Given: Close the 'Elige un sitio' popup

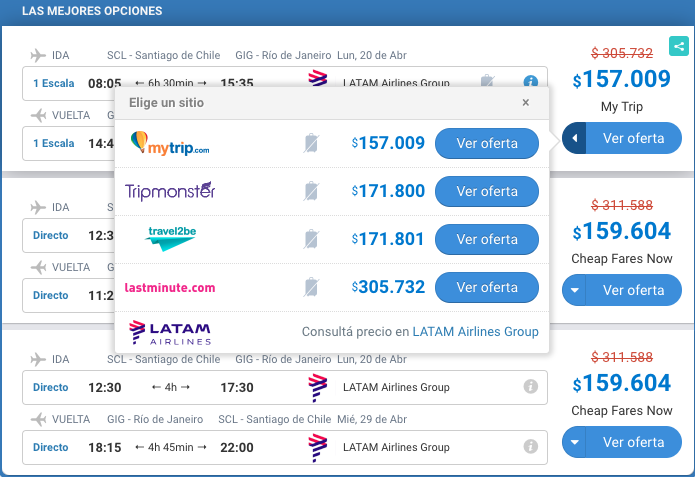Looking at the screenshot, I should point(526,102).
